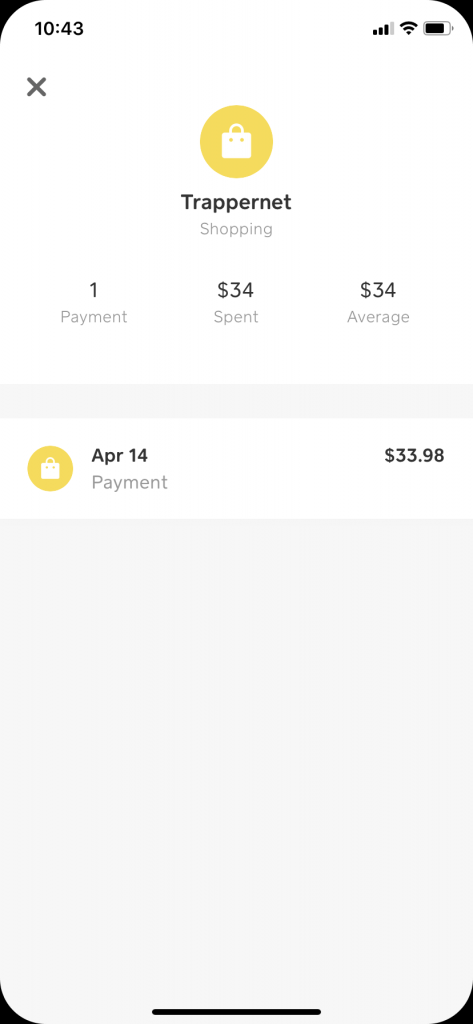Viewport: 473px width, 1024px height.
Task: Tap the Payment label under the count 1
Action: click(x=94, y=317)
